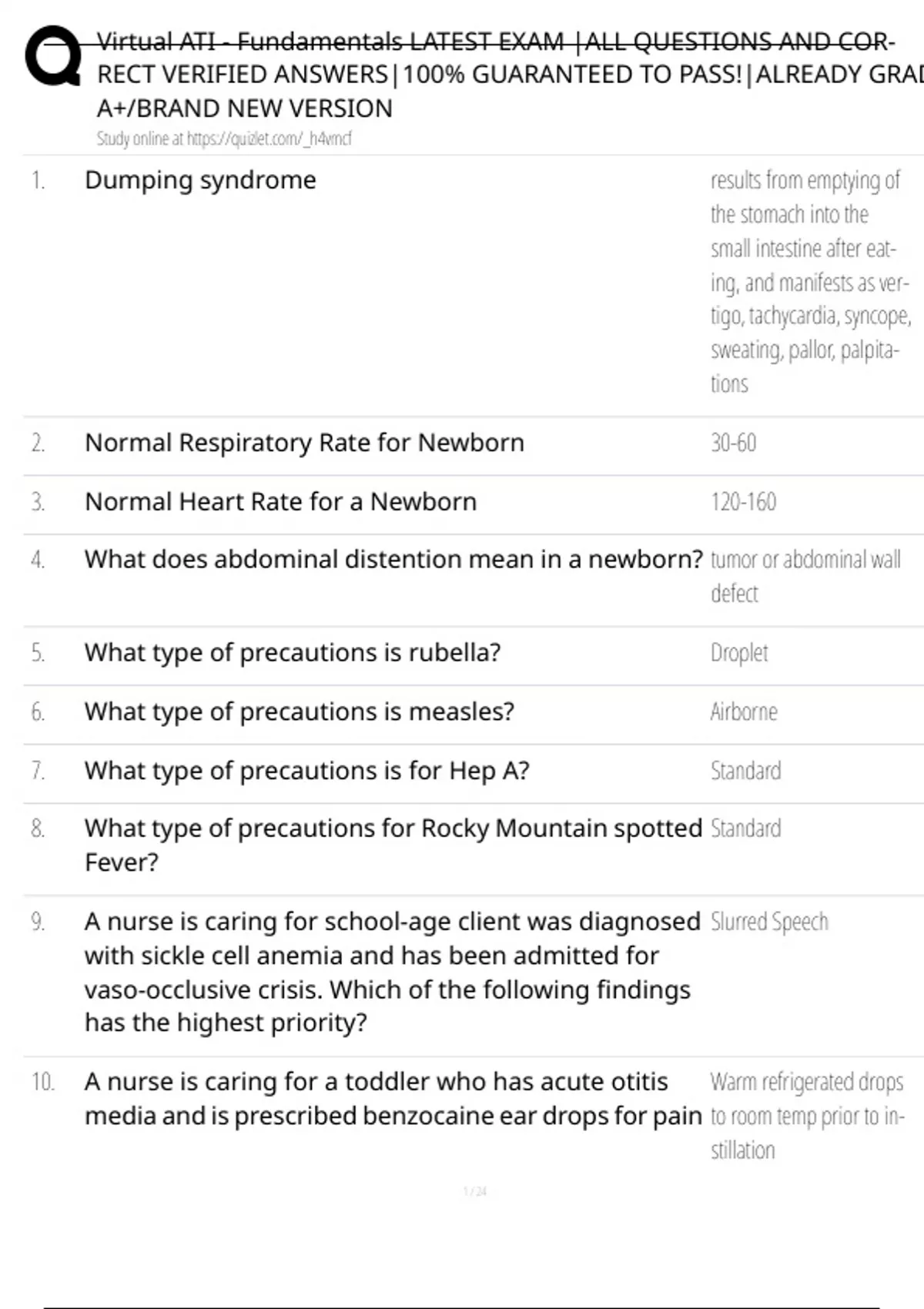Select the measles precautions question

tap(299, 711)
